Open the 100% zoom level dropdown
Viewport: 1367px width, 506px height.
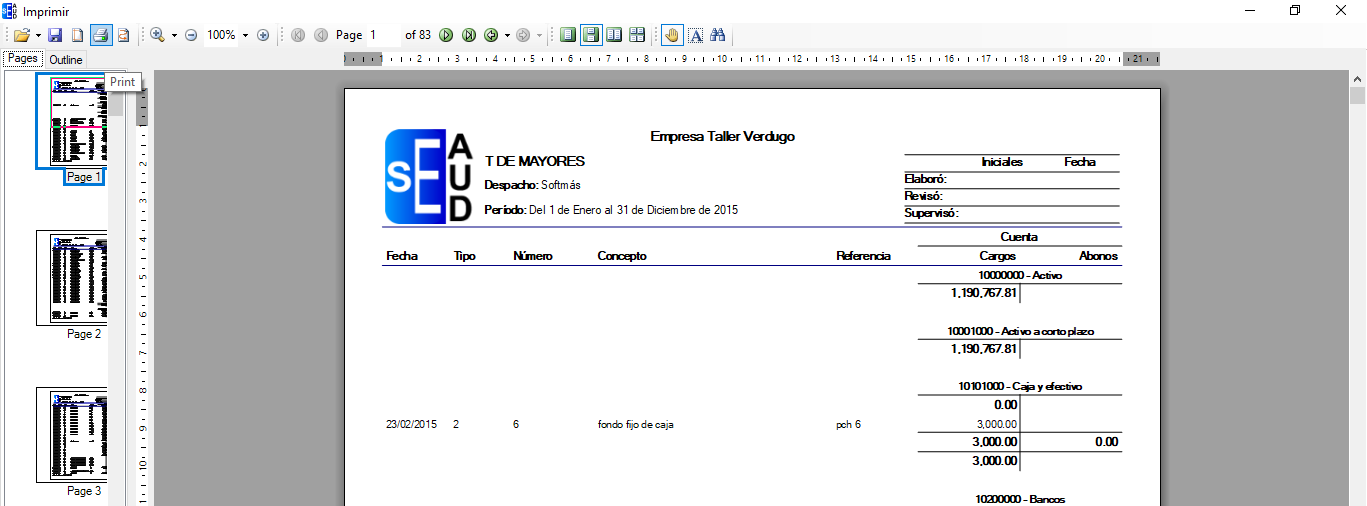pos(245,35)
